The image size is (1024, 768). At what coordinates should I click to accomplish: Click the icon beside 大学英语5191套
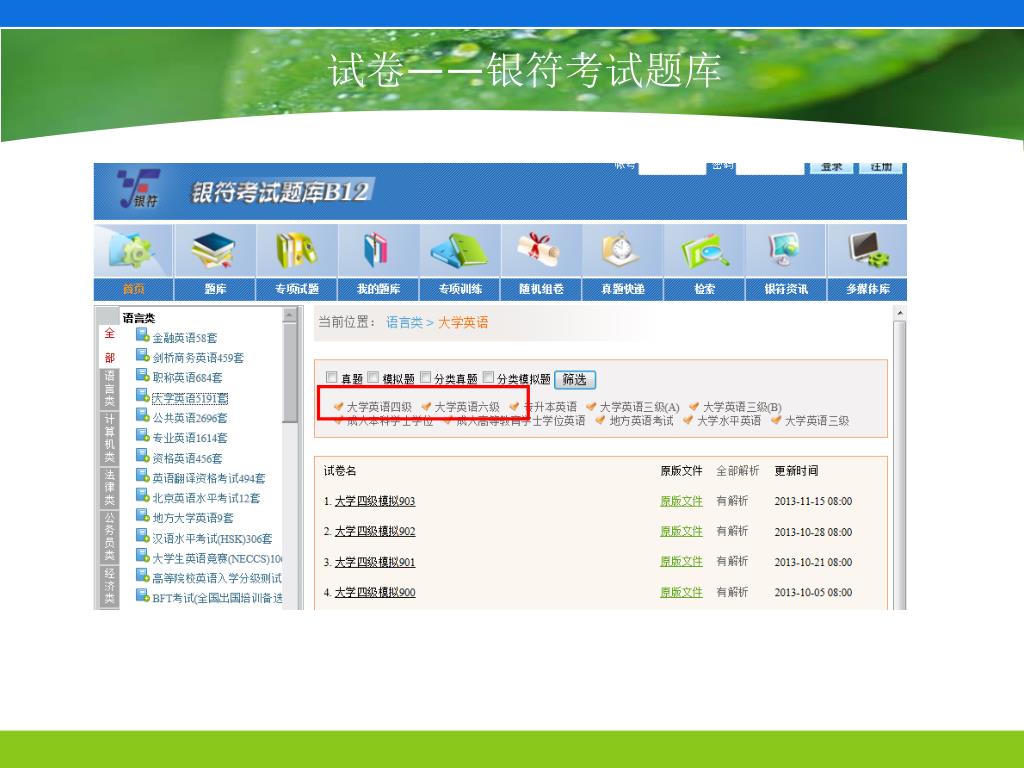[142, 395]
